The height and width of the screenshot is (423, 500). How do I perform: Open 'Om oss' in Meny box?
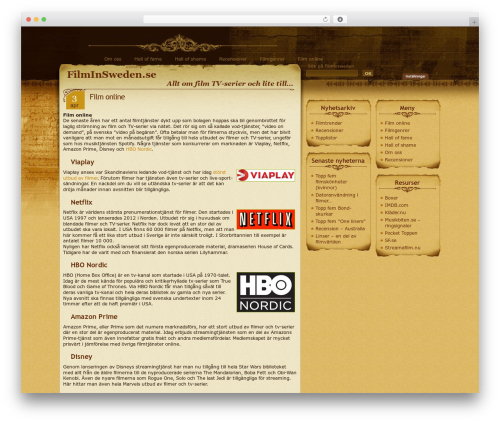[x=393, y=152]
